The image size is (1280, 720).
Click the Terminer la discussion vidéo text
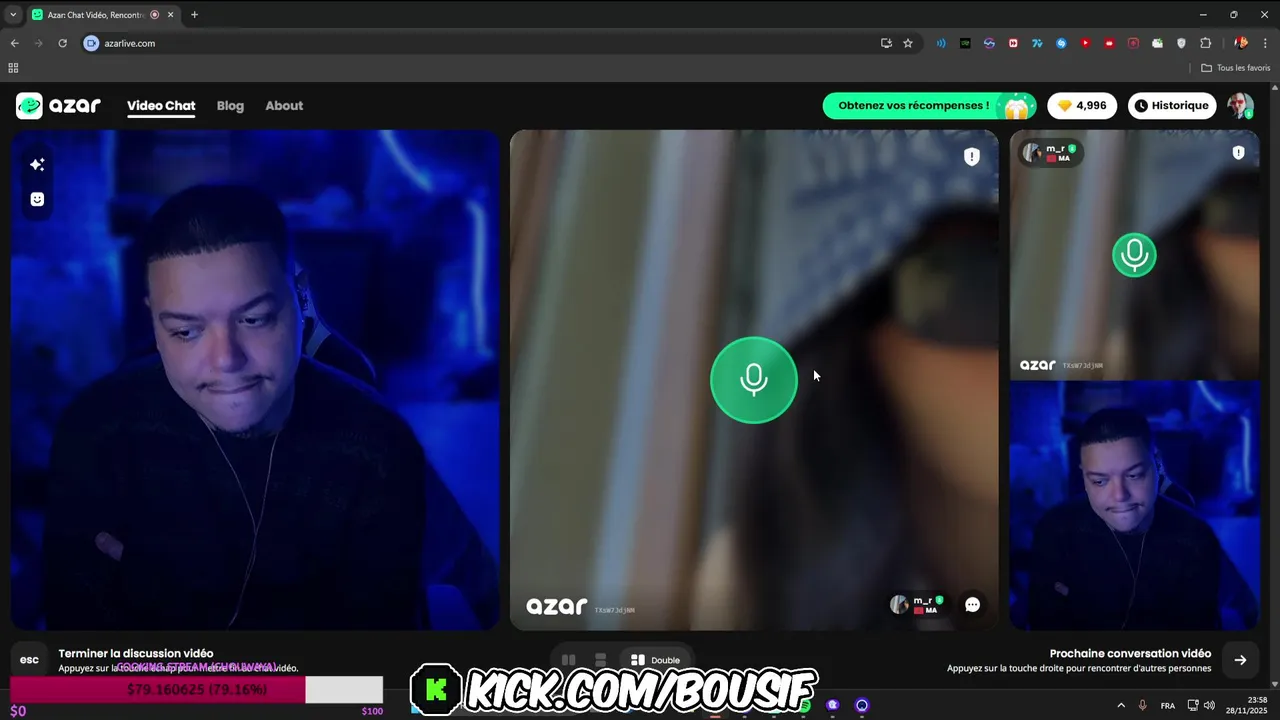136,654
